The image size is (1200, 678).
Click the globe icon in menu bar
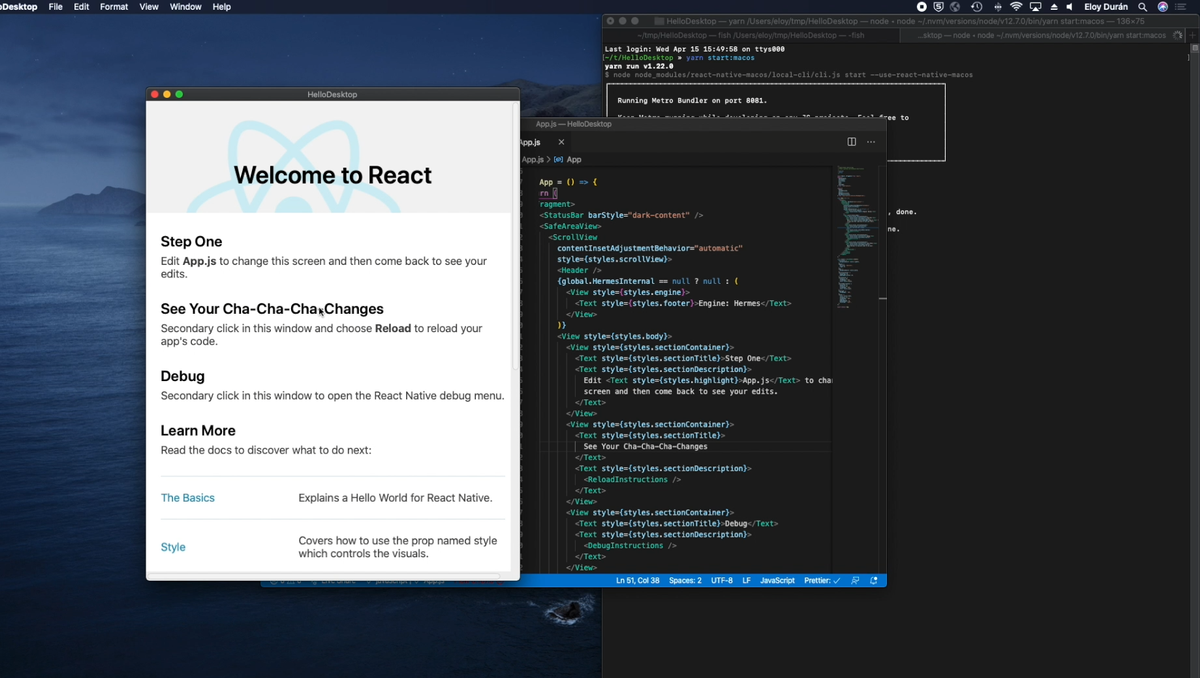(955, 6)
